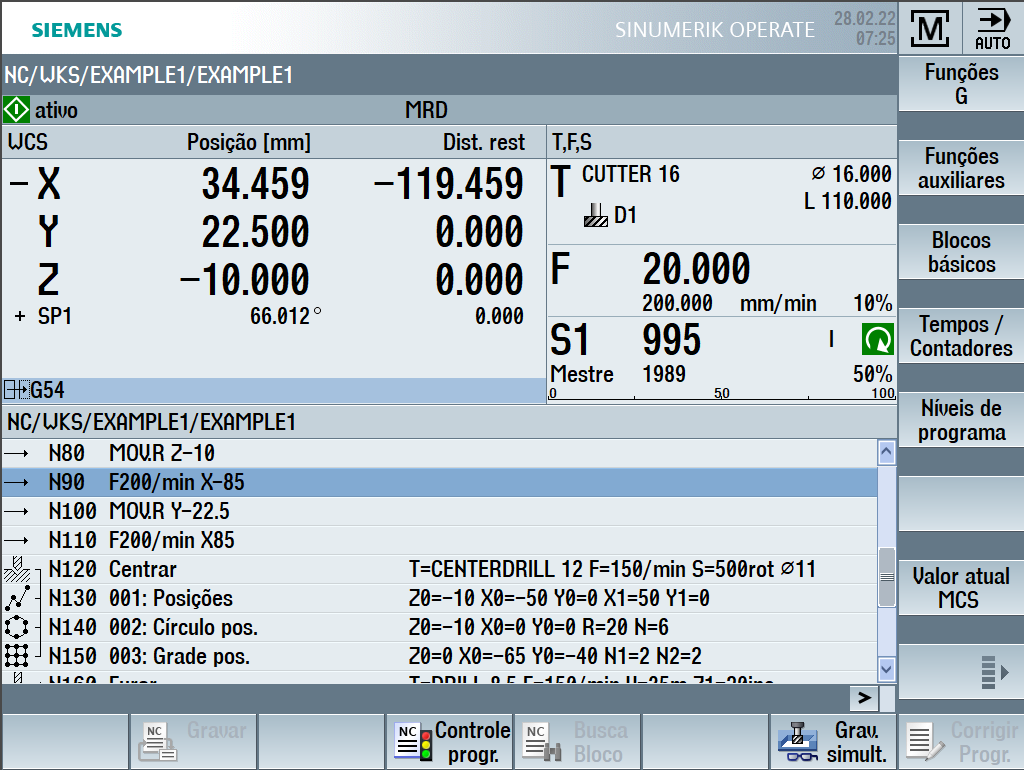Select block N150 003: Grade pos.
1024x770 pixels.
point(440,656)
